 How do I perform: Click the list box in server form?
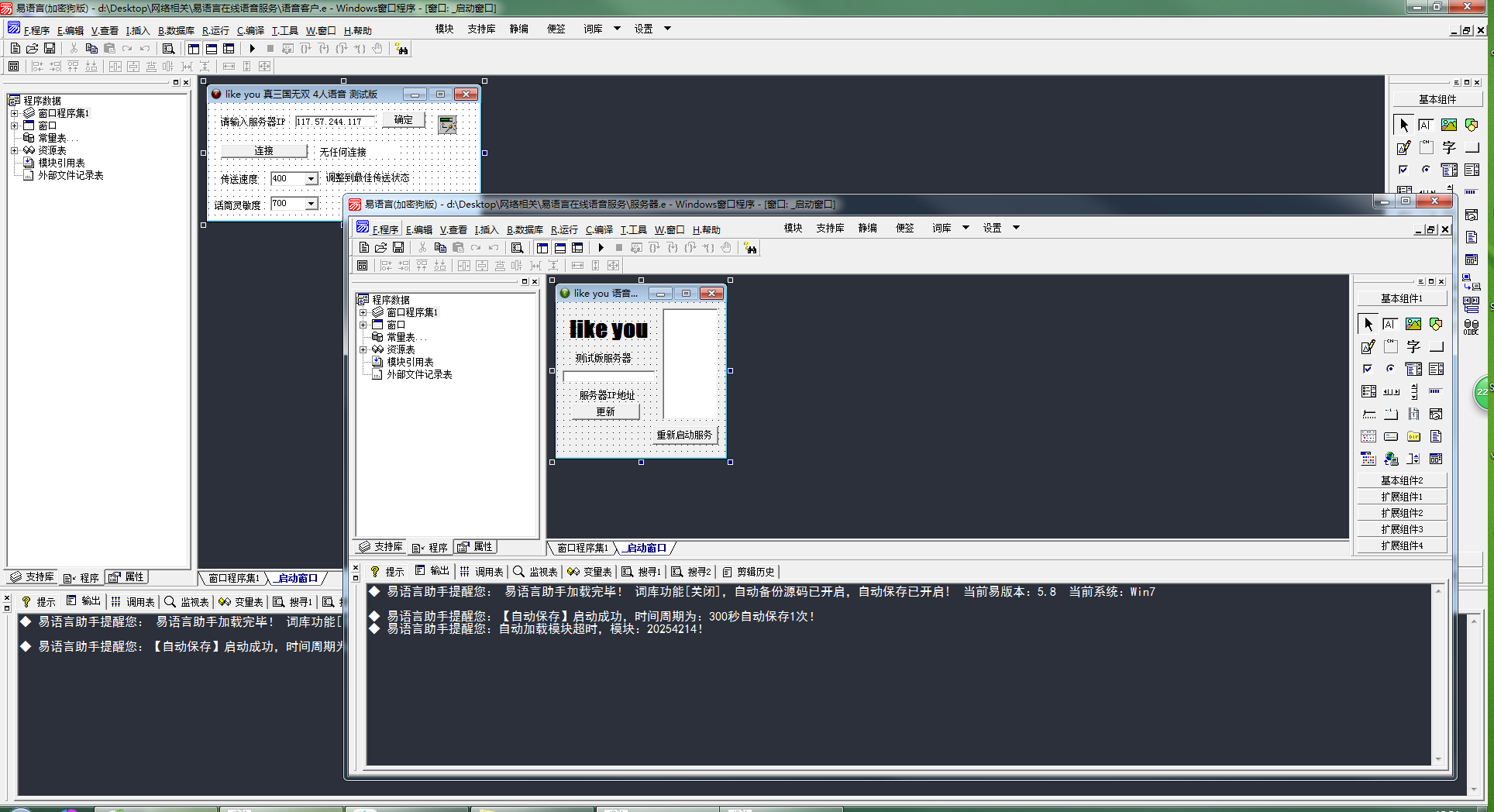tap(690, 364)
